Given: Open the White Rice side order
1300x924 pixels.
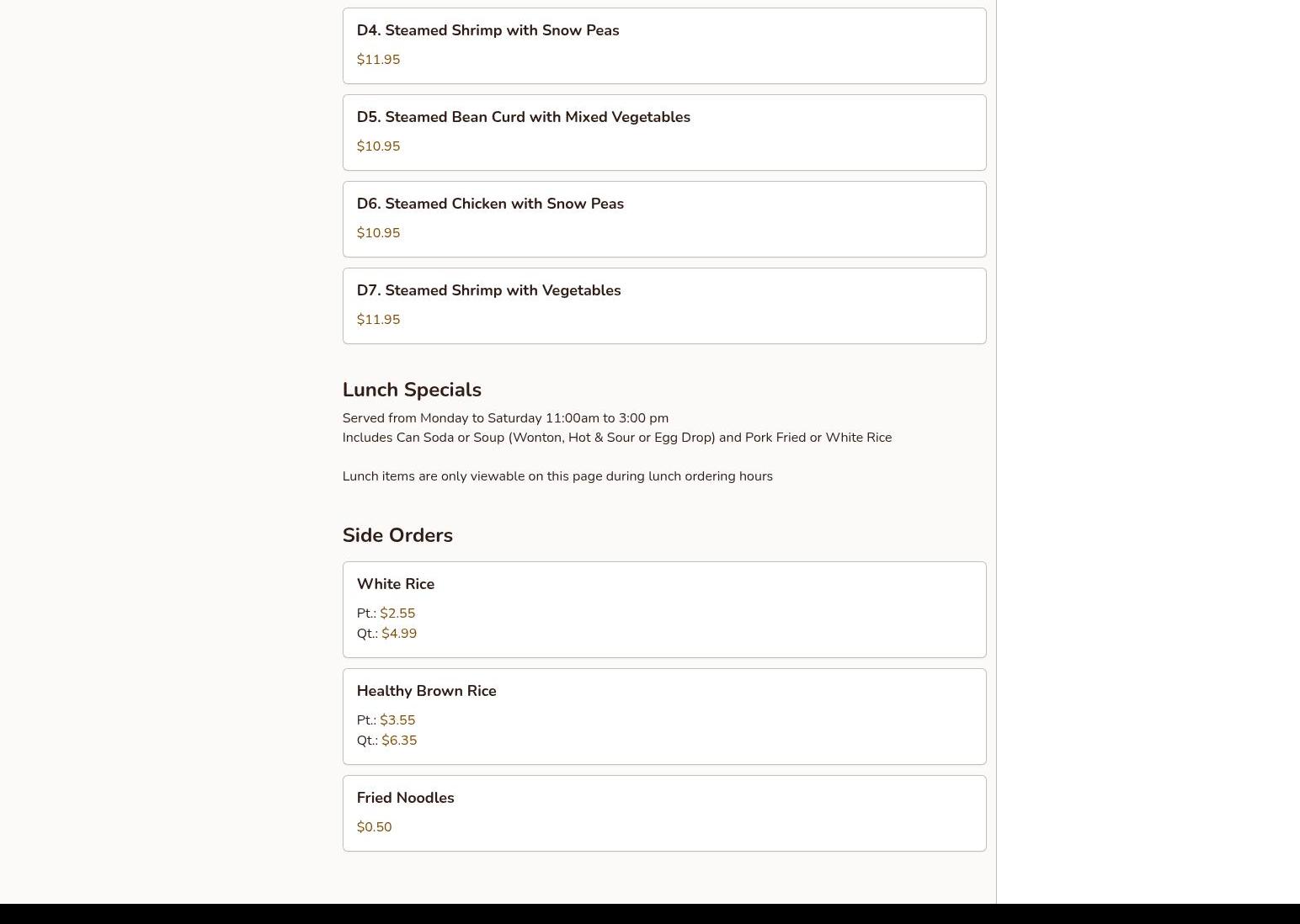Looking at the screenshot, I should [664, 609].
